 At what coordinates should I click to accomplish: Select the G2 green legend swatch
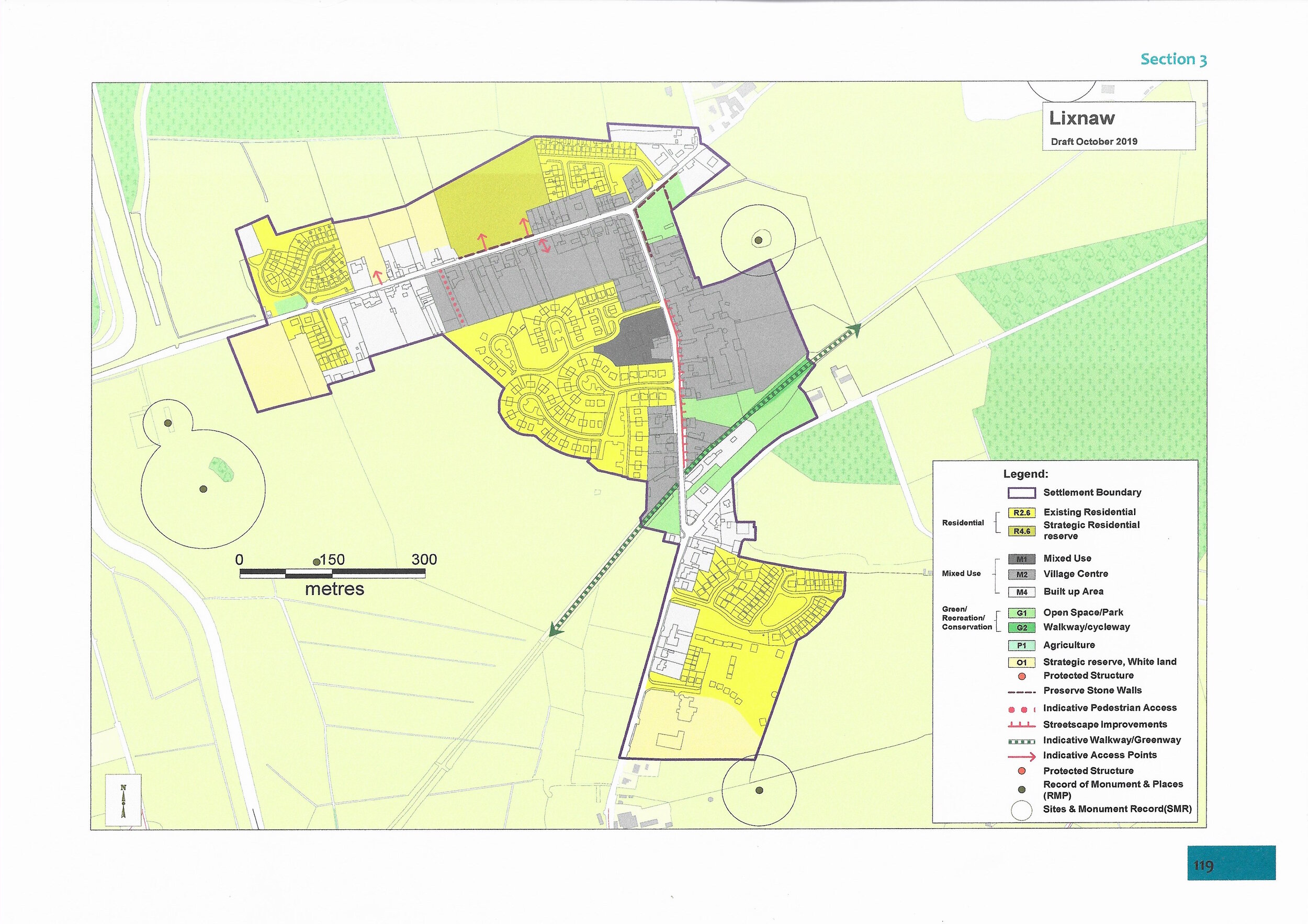1021,628
